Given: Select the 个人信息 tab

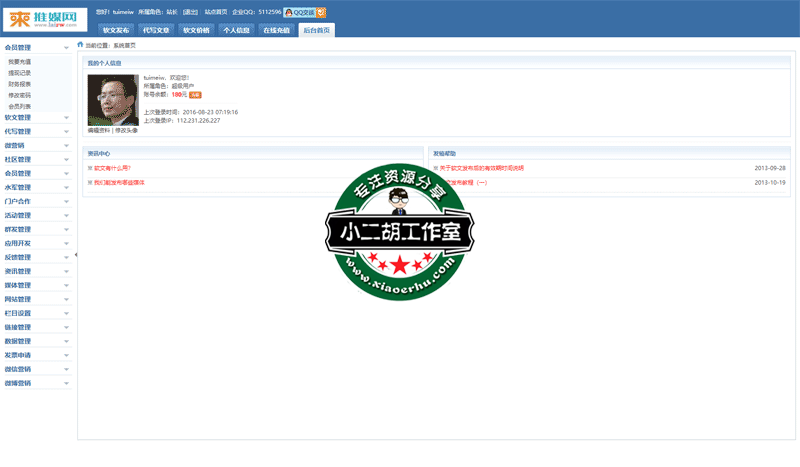Looking at the screenshot, I should coord(236,30).
